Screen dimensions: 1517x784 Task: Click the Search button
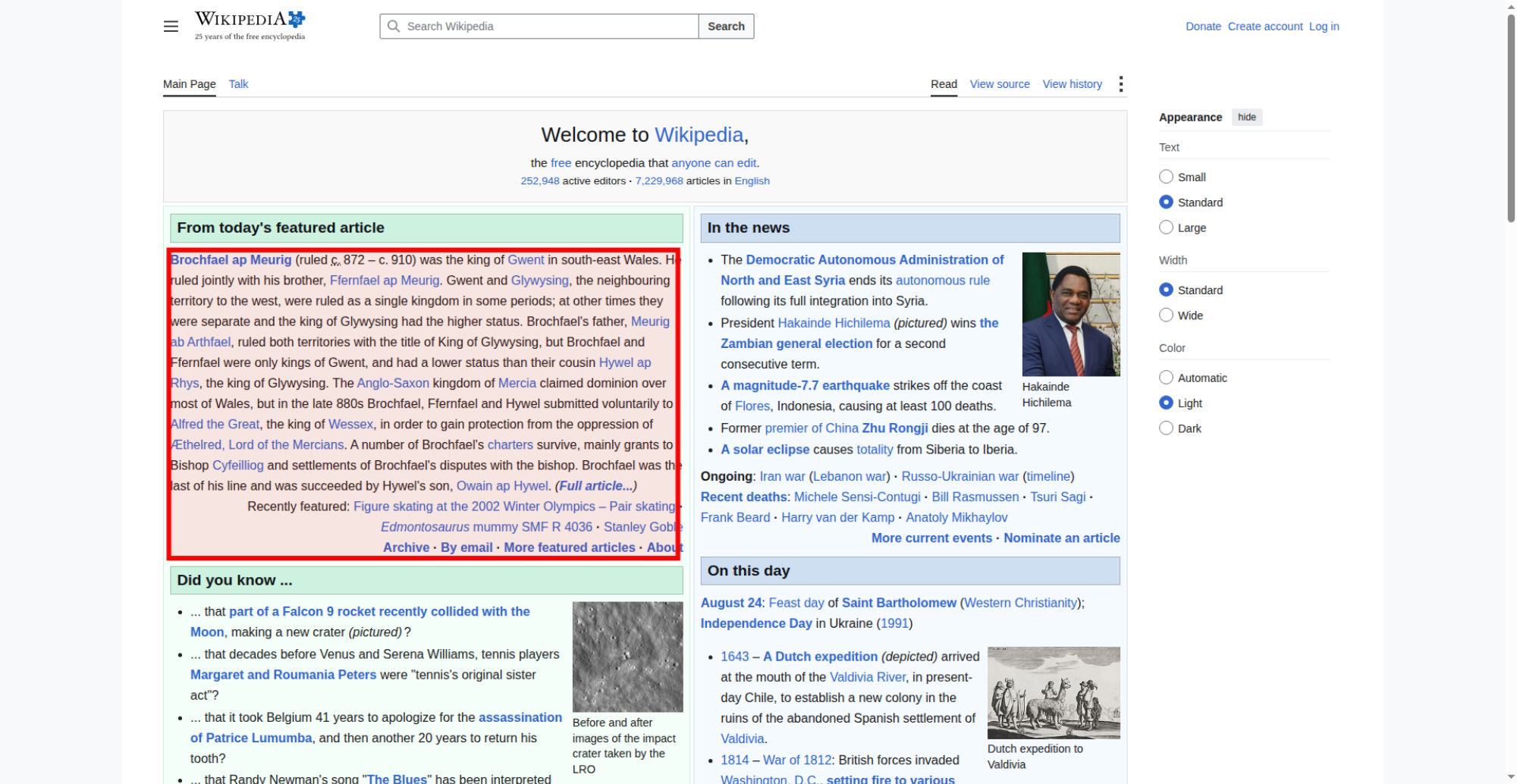726,27
